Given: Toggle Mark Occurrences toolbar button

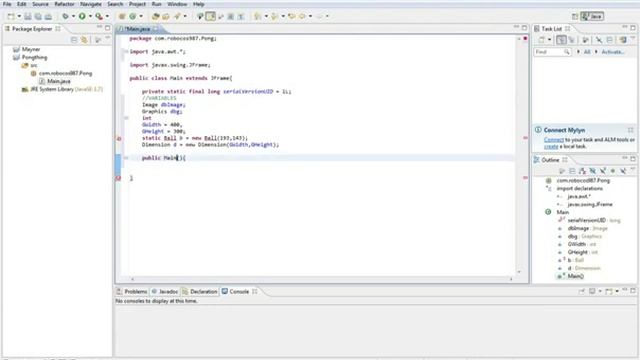Looking at the screenshot, I should 211,16.
